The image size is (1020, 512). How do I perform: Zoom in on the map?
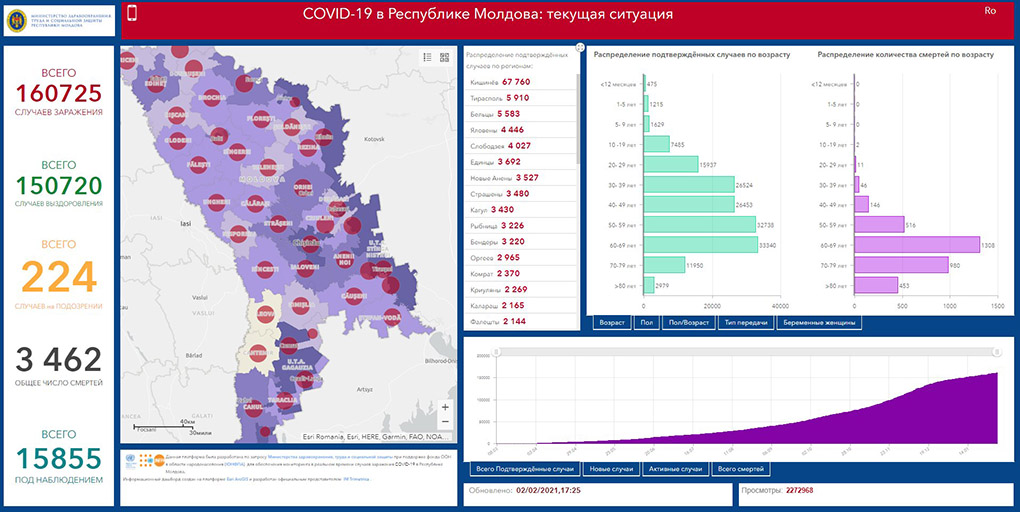click(x=444, y=407)
